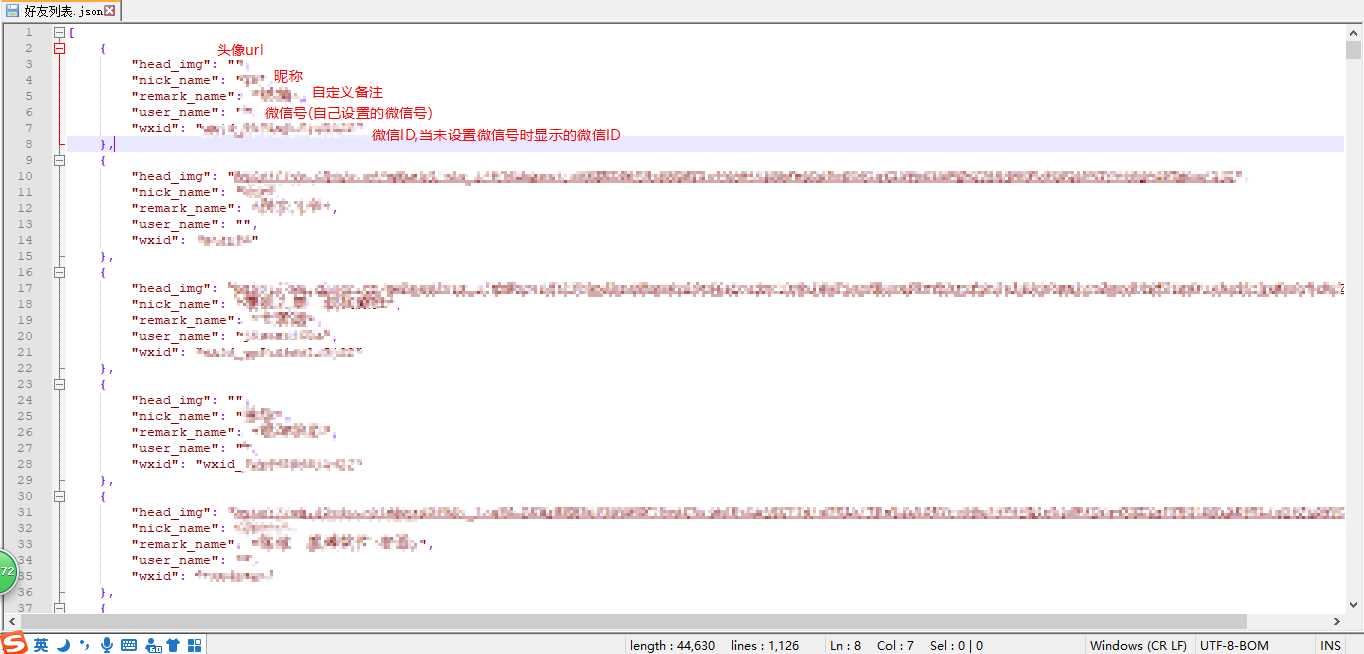
Task: Click line number 22 in the margin
Action: click(x=25, y=368)
